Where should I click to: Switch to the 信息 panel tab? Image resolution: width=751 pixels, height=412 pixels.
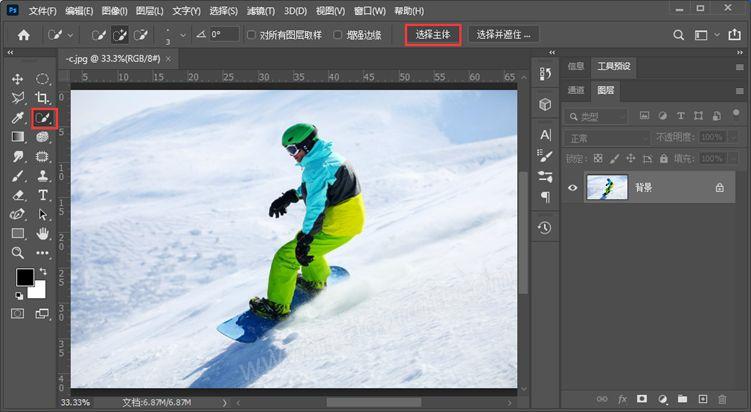[576, 66]
